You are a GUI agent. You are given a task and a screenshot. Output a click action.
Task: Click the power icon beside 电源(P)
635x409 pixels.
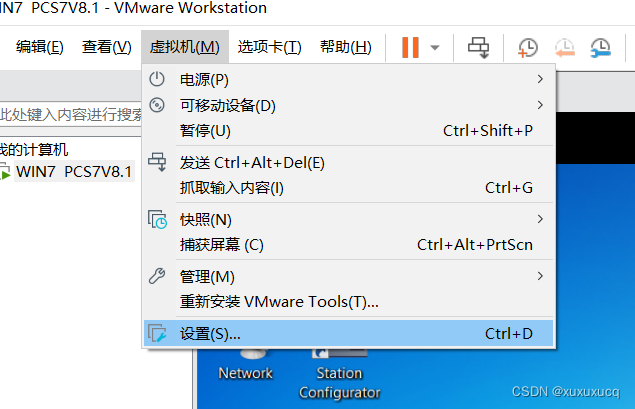coord(157,79)
